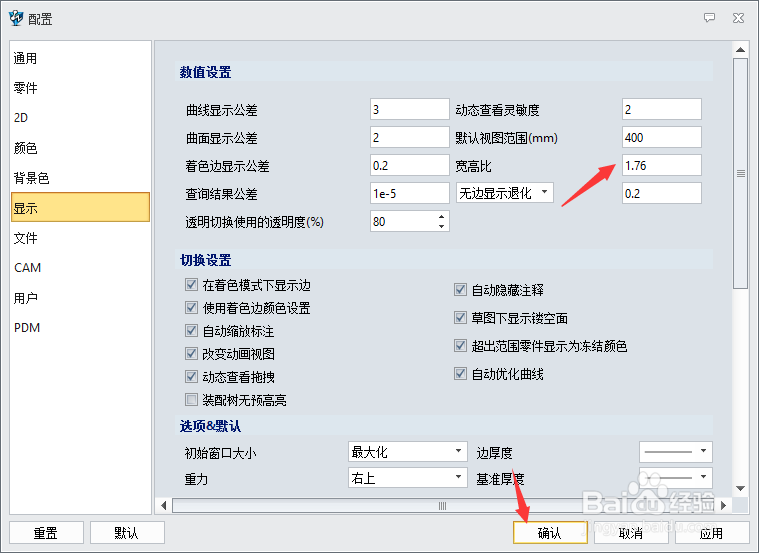This screenshot has width=759, height=553.
Task: Toggle 草图下显示镂空面 checkbox
Action: coord(460,318)
